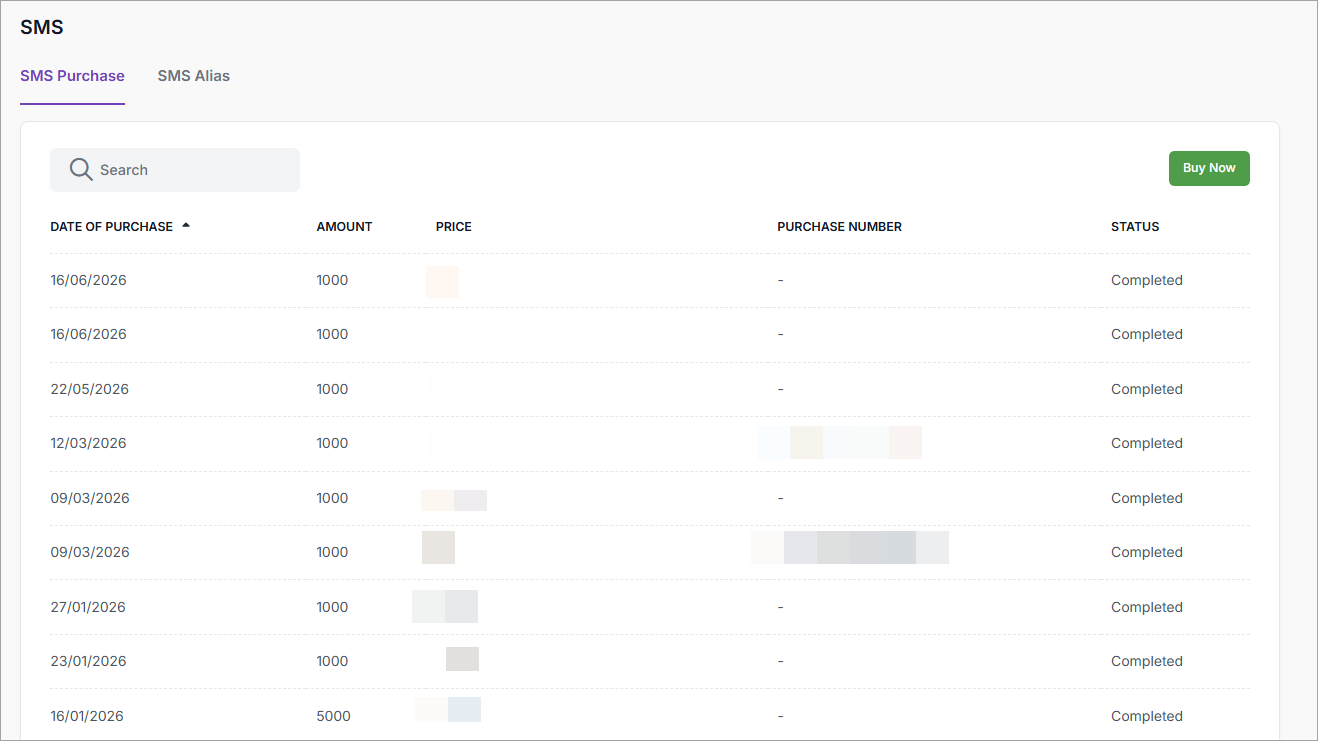The image size is (1318, 741).
Task: Click the Status column header
Action: coord(1135,227)
